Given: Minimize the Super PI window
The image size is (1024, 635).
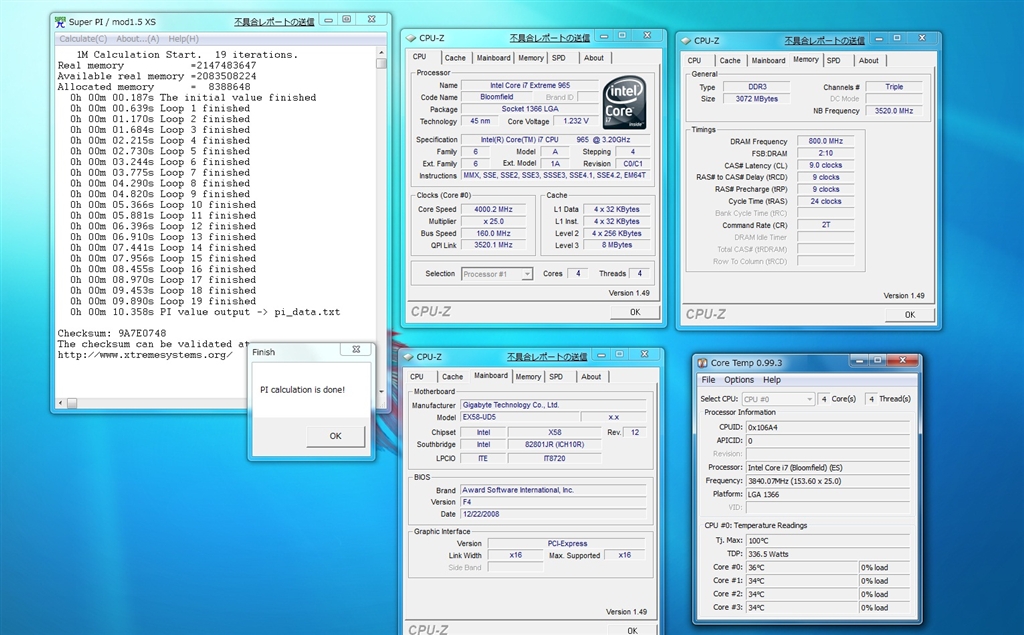Looking at the screenshot, I should point(326,19).
